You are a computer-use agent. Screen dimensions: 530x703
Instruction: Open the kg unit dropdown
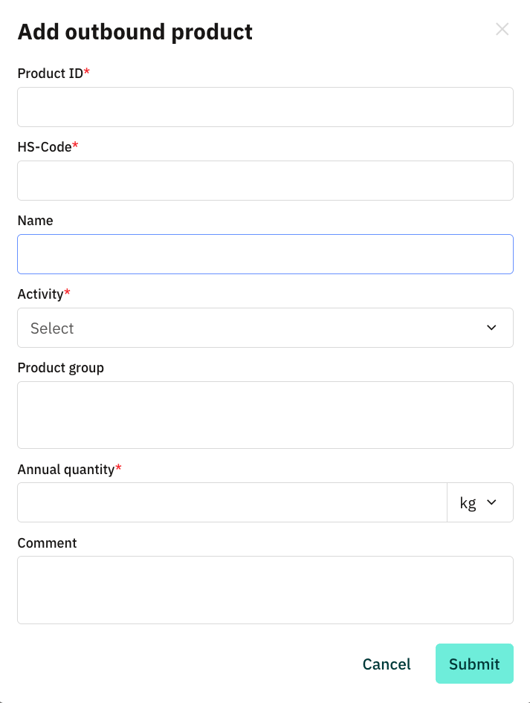coord(480,503)
